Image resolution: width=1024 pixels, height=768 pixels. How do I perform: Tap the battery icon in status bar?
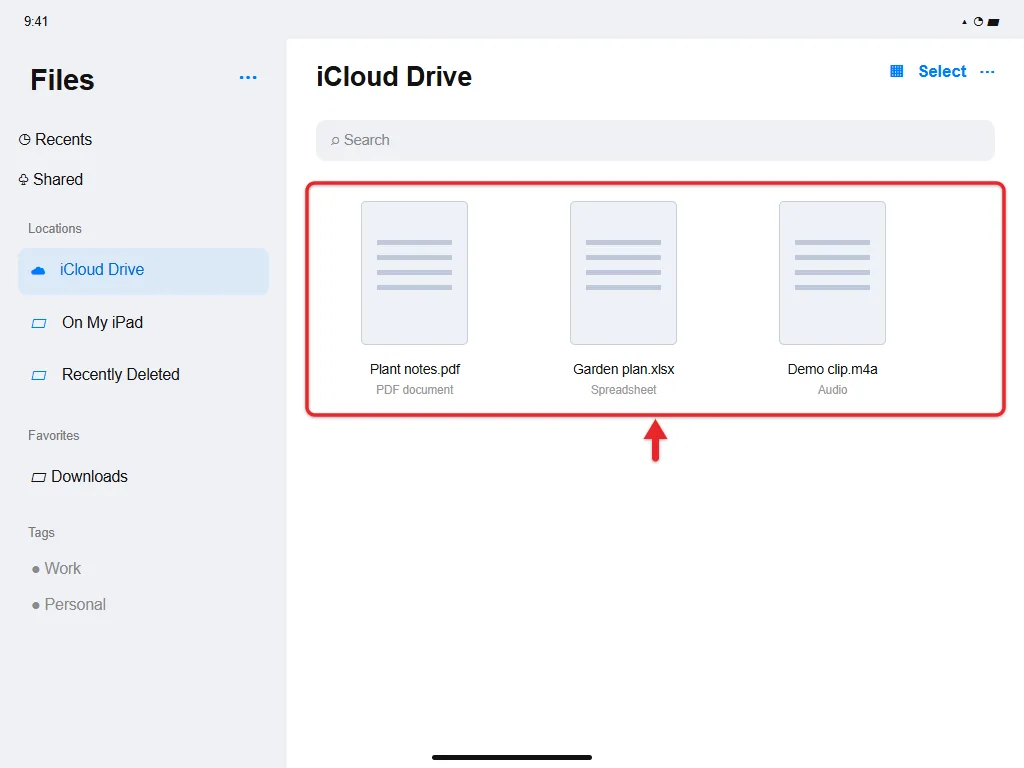point(993,22)
